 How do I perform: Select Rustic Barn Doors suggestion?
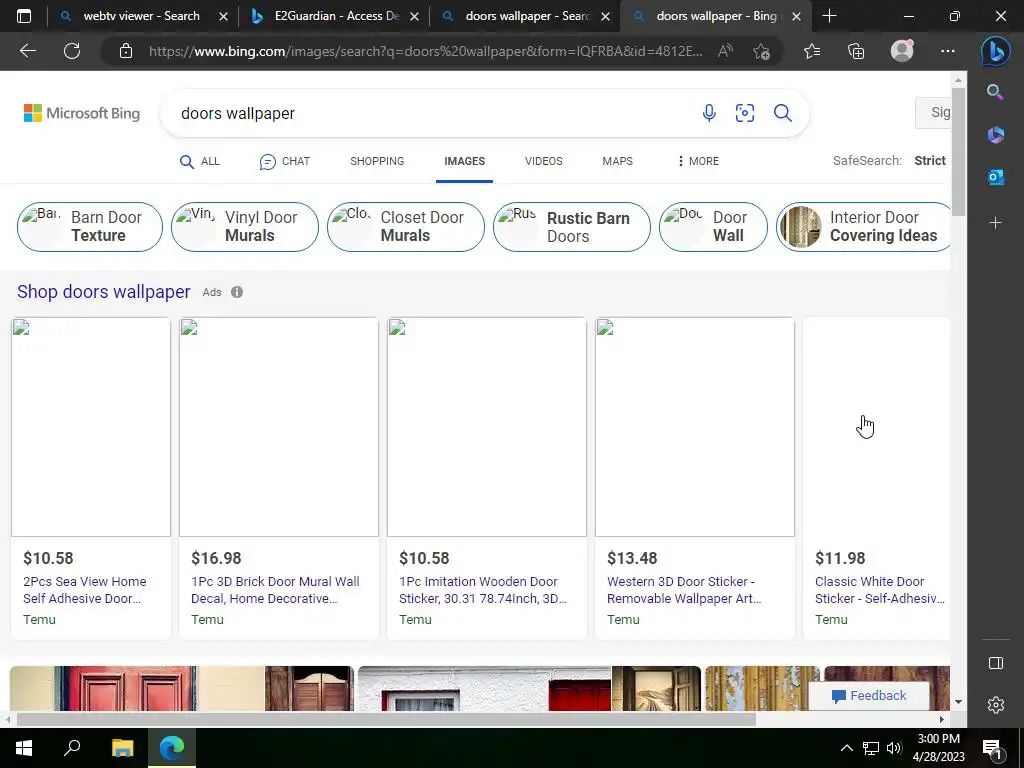click(x=571, y=227)
